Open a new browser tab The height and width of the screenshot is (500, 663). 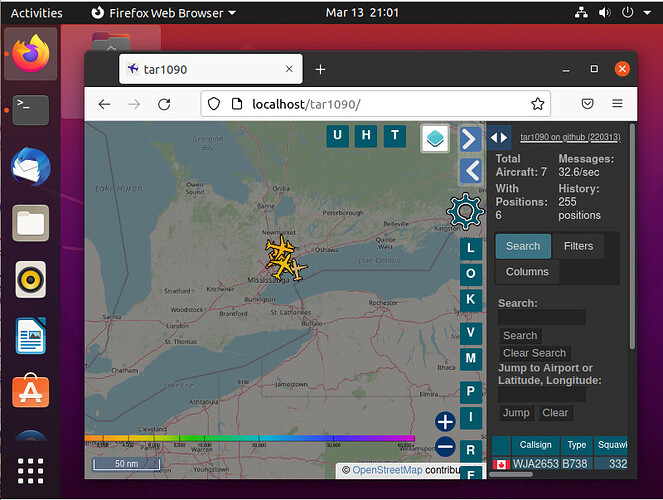[321, 69]
